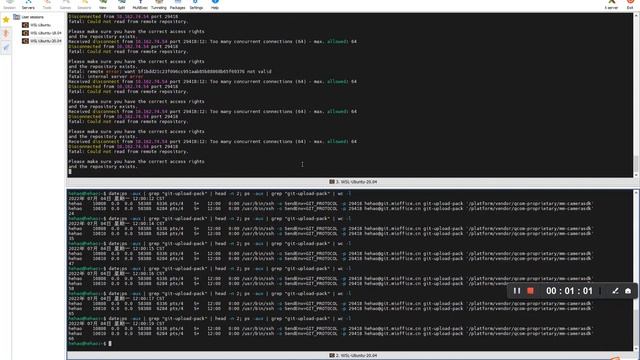The height and width of the screenshot is (360, 640).
Task: Click the upper terminal cursor line
Action: point(70,171)
